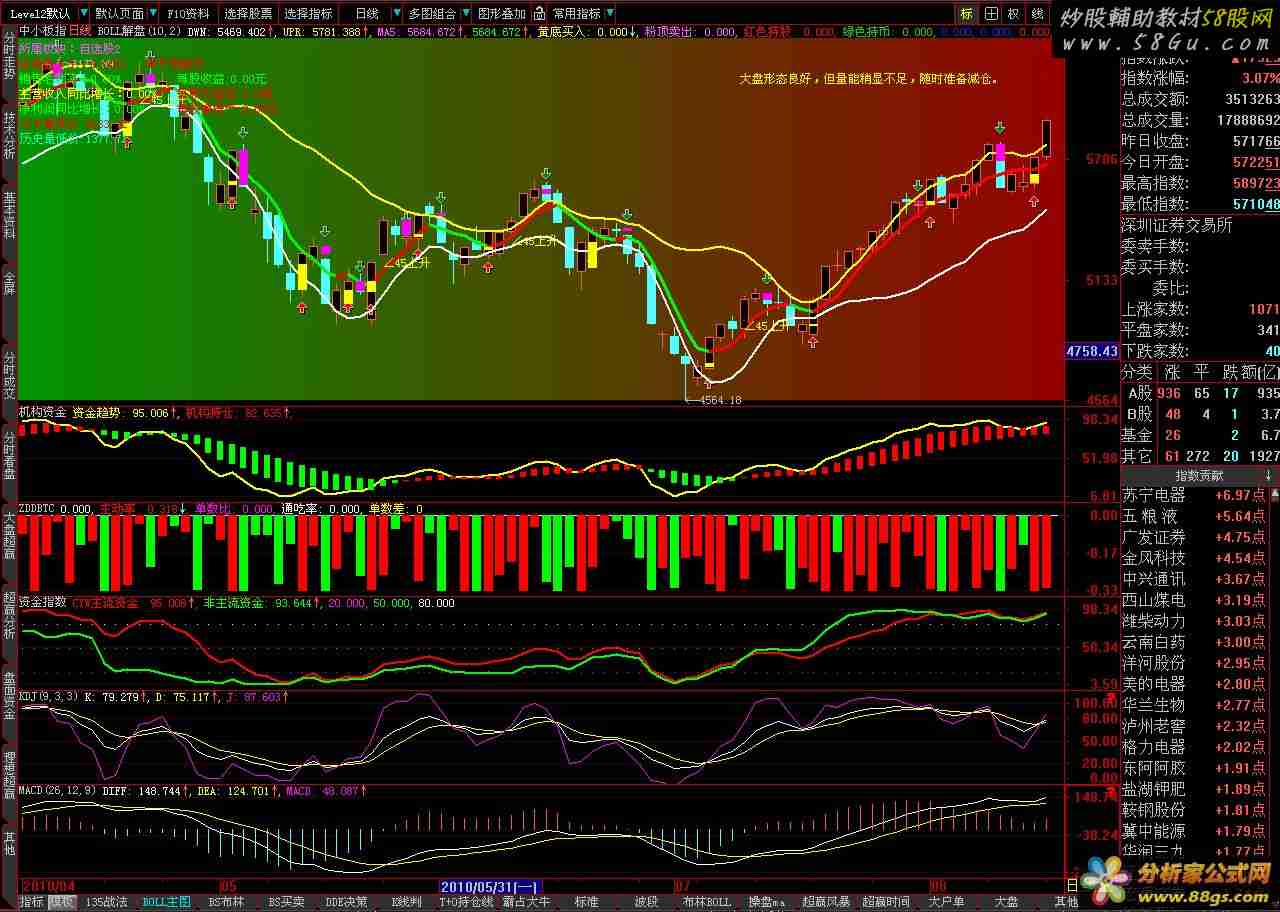This screenshot has height=912, width=1280.
Task: Select the DDE决策 indicator tab
Action: pyautogui.click(x=346, y=902)
